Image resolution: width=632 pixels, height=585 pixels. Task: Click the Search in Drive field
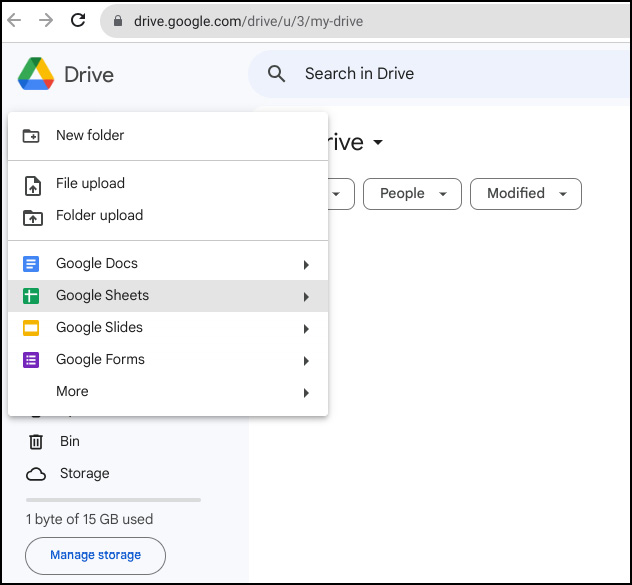[x=439, y=74]
